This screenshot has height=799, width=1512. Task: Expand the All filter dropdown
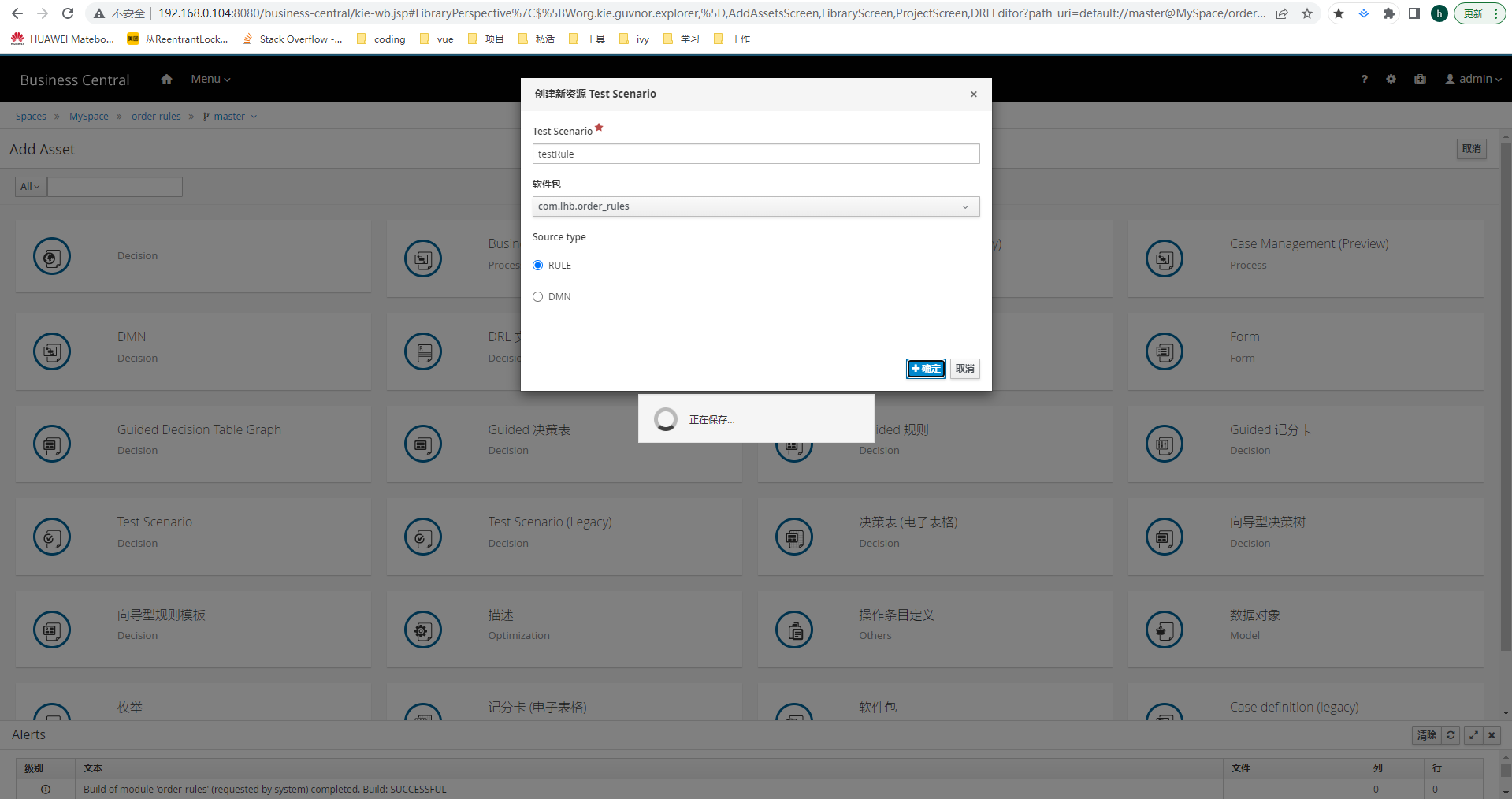(x=31, y=187)
